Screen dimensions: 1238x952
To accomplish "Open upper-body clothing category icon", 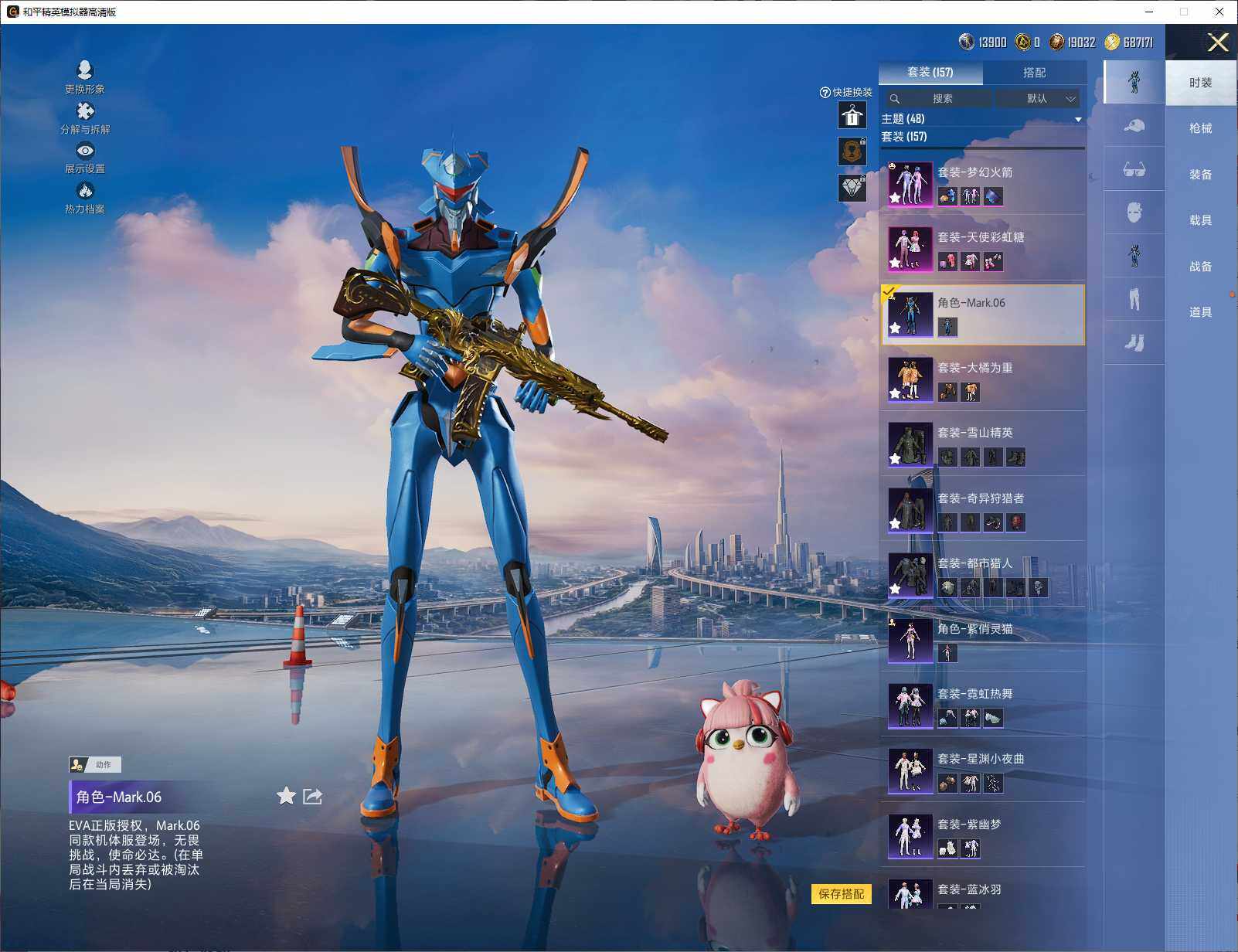I will (1134, 256).
